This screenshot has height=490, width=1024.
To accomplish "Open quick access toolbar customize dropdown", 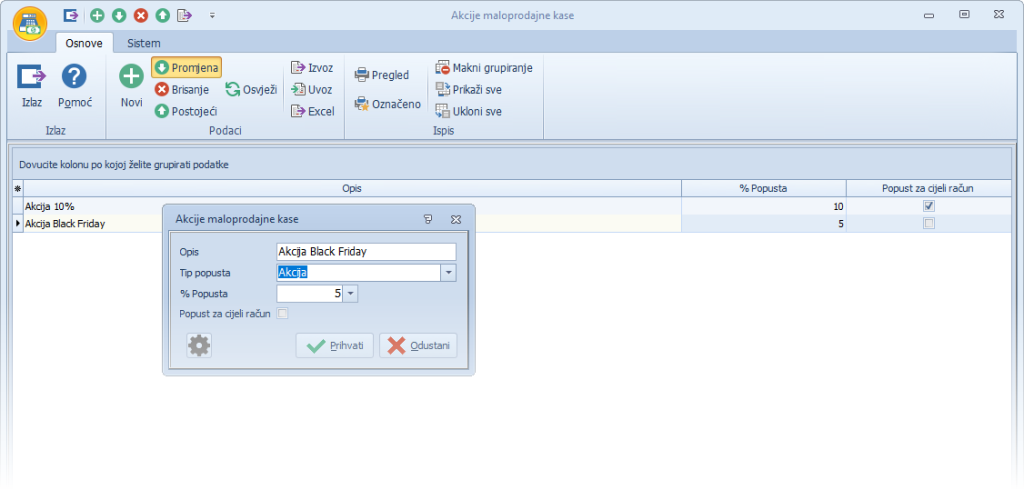I will (212, 16).
